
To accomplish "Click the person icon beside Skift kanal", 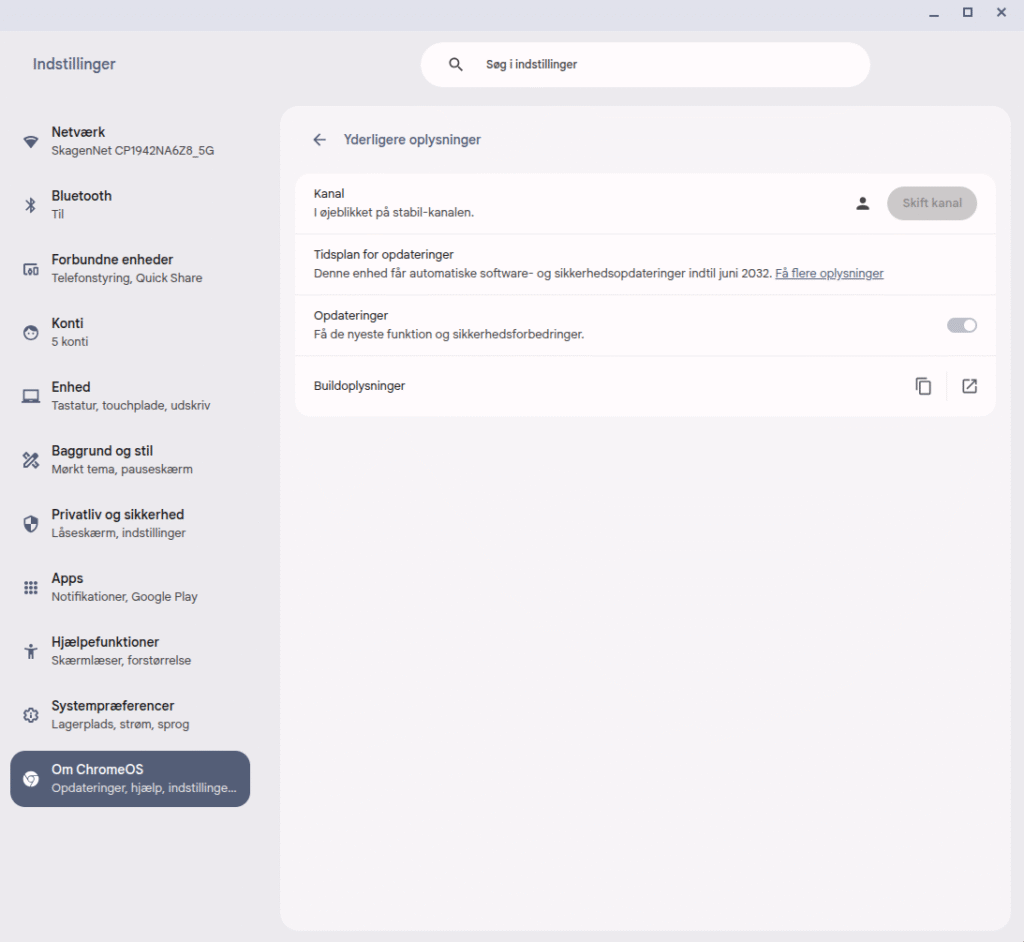I will point(862,202).
